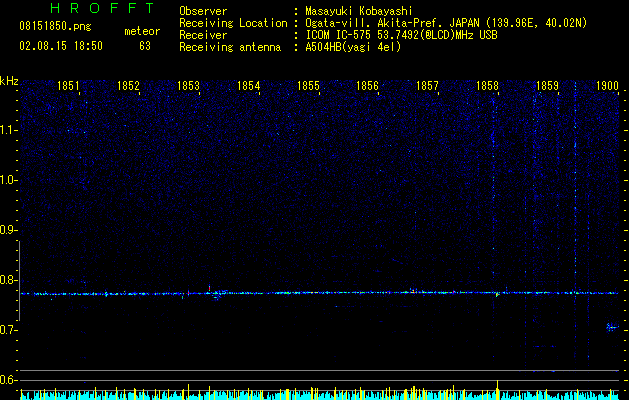629x400 pixels.
Task: Click the observer name Masayuki Kobayashi
Action: point(359,11)
